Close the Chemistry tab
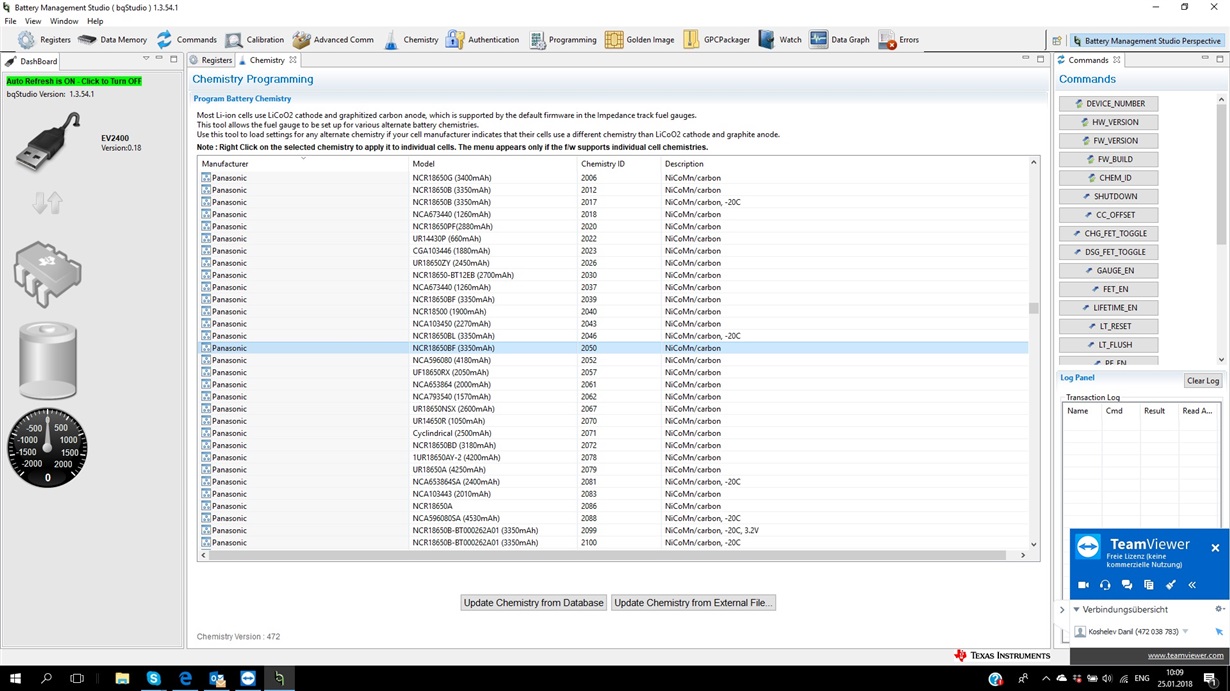Viewport: 1230px width, 691px height. tap(292, 60)
